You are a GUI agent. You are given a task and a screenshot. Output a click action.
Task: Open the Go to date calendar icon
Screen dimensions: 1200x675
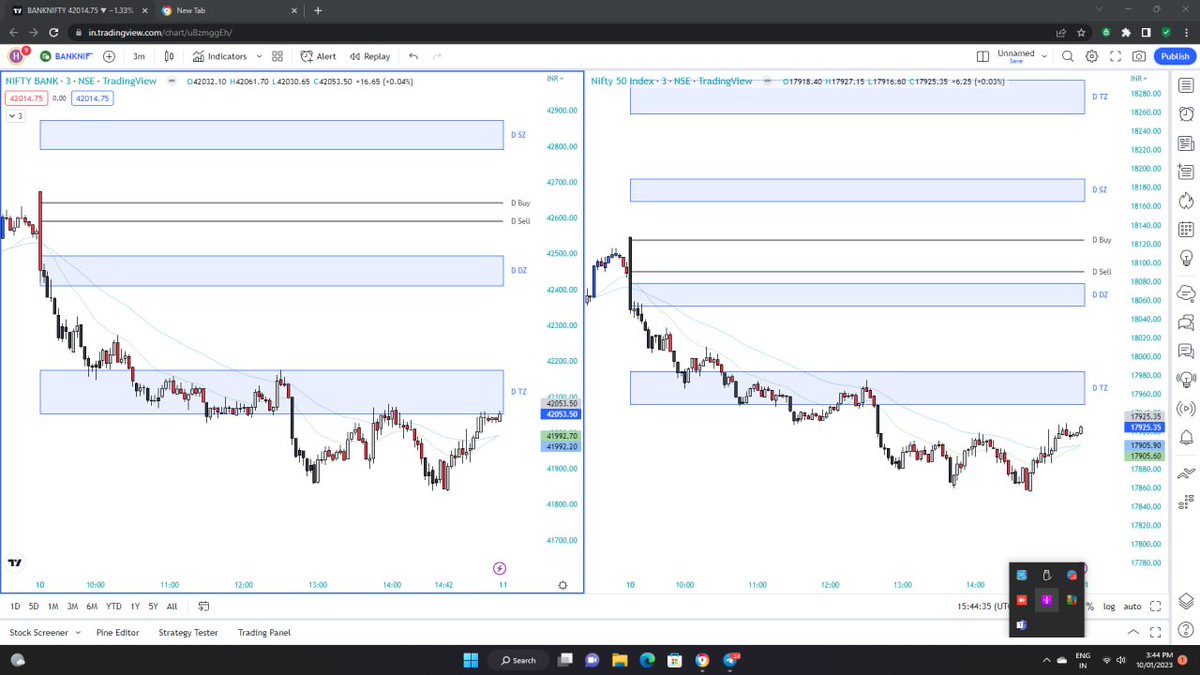(203, 606)
